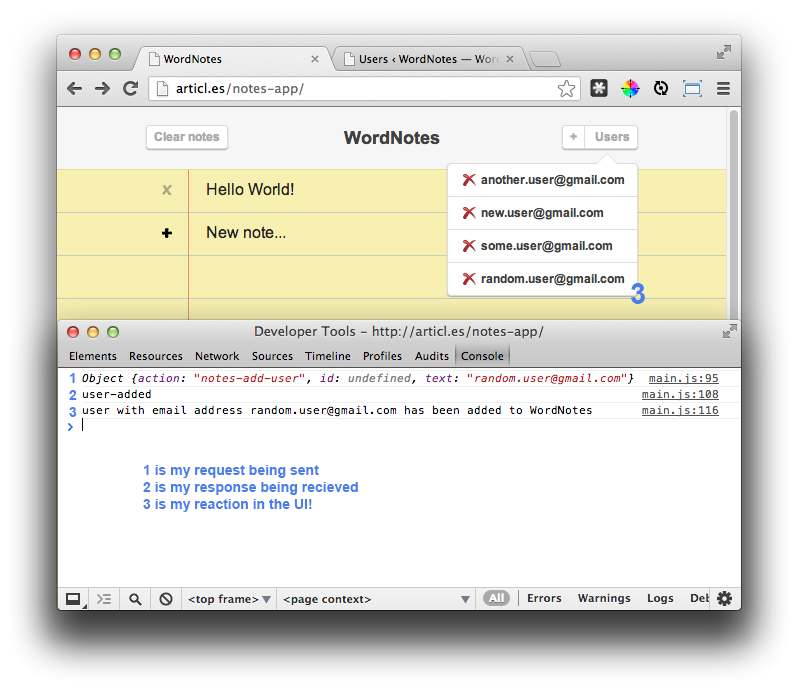Remove new.user@gmail.com with its red X
The image size is (798, 689).
click(x=469, y=213)
